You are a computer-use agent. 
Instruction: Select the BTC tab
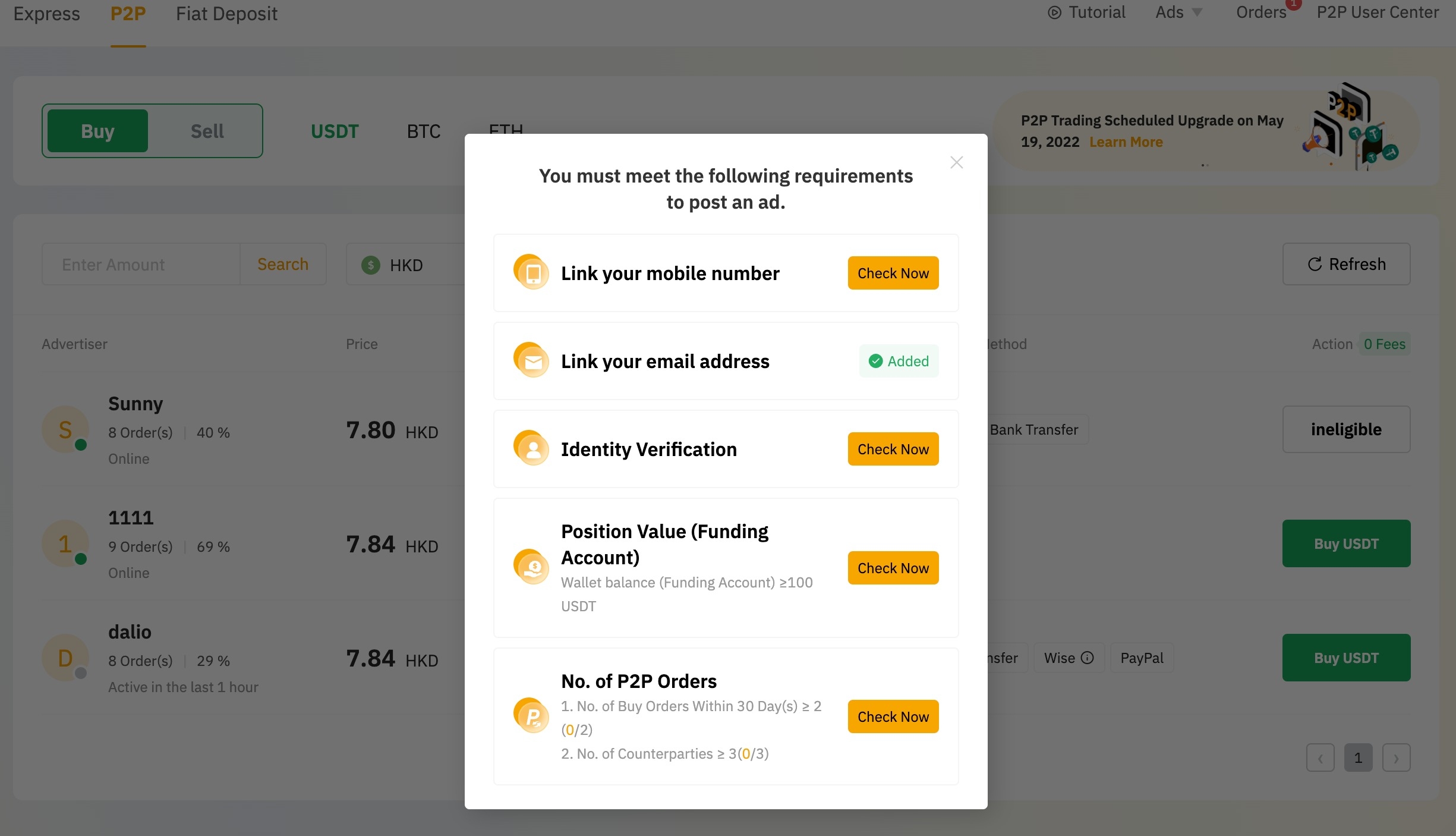pyautogui.click(x=424, y=131)
